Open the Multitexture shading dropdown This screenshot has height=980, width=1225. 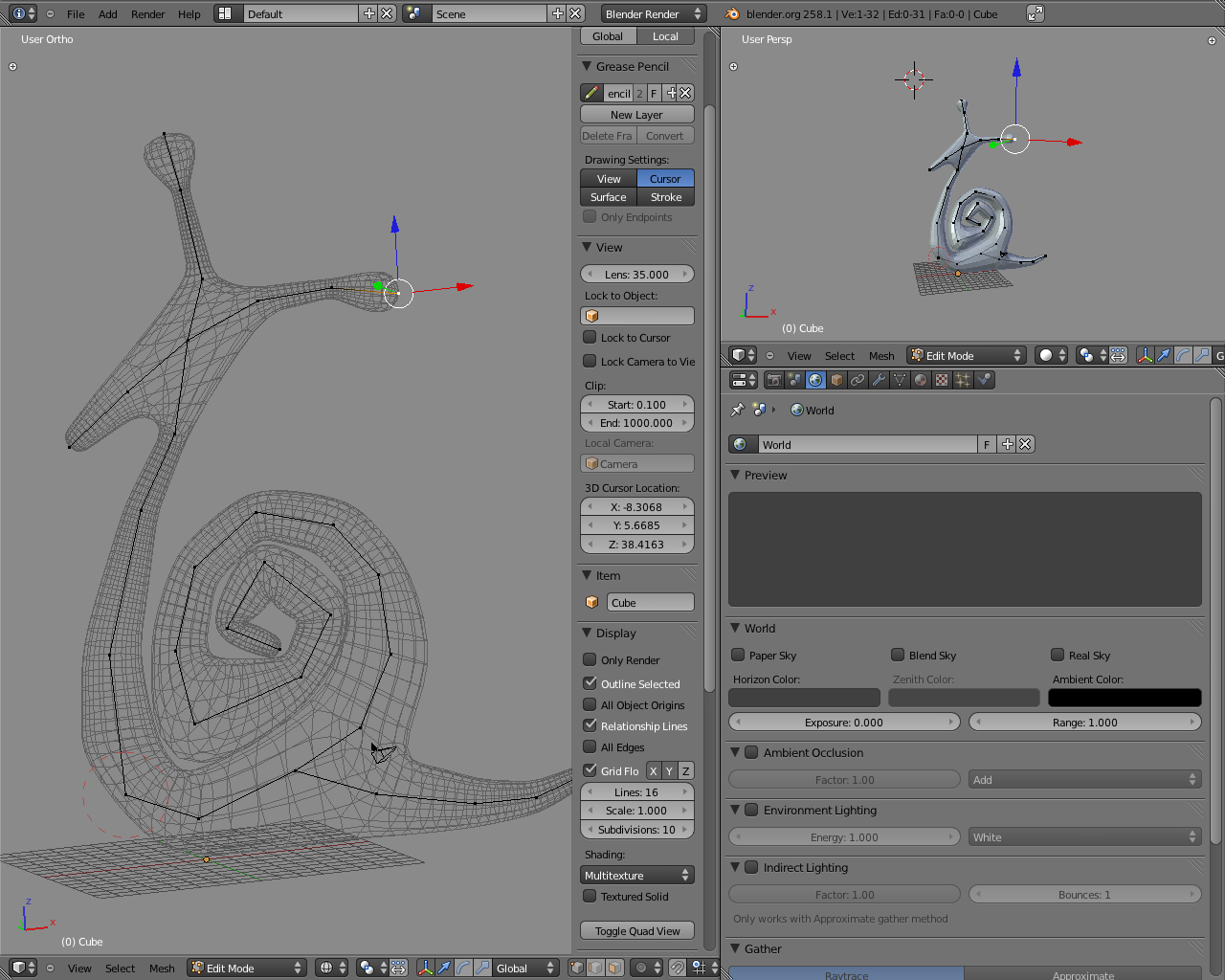pos(637,875)
